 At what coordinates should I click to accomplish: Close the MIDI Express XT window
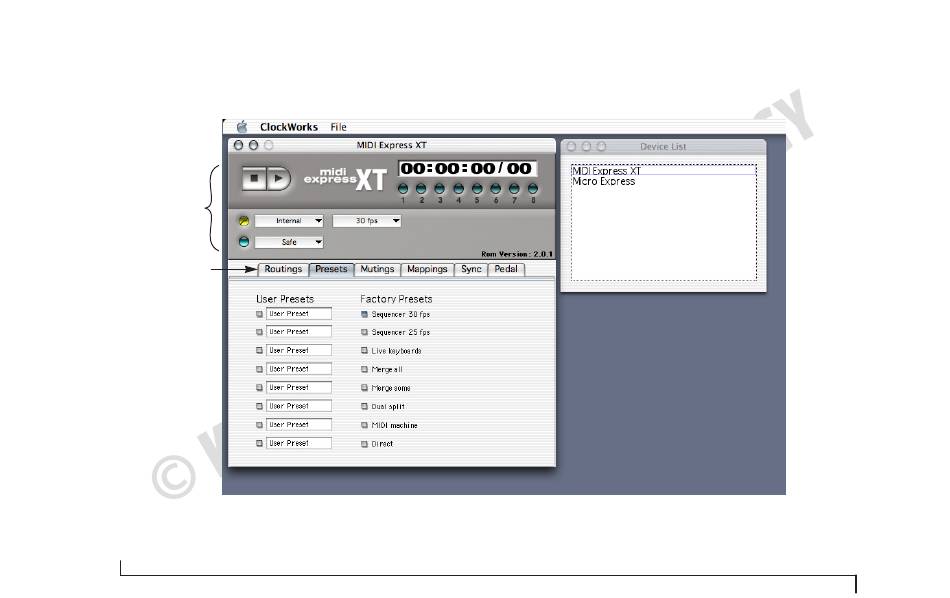238,145
